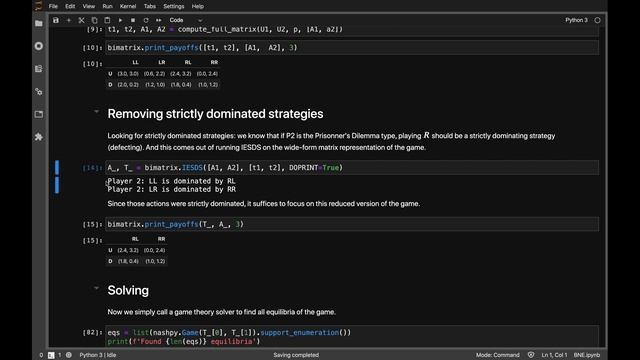This screenshot has height=360, width=640.
Task: Click the terminals count icon in status bar
Action: 51,355
